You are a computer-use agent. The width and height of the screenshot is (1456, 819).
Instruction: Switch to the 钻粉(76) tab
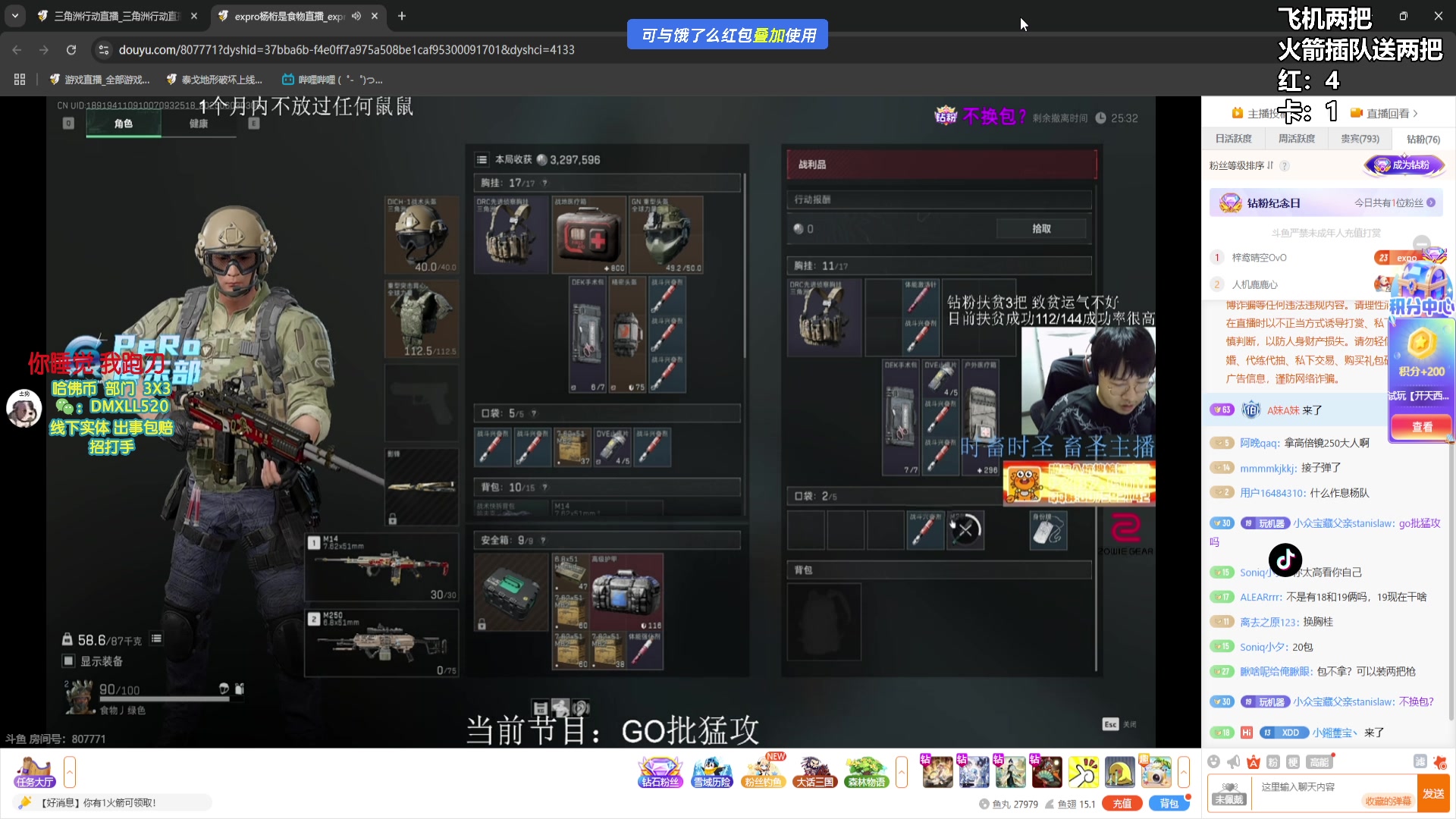1423,139
